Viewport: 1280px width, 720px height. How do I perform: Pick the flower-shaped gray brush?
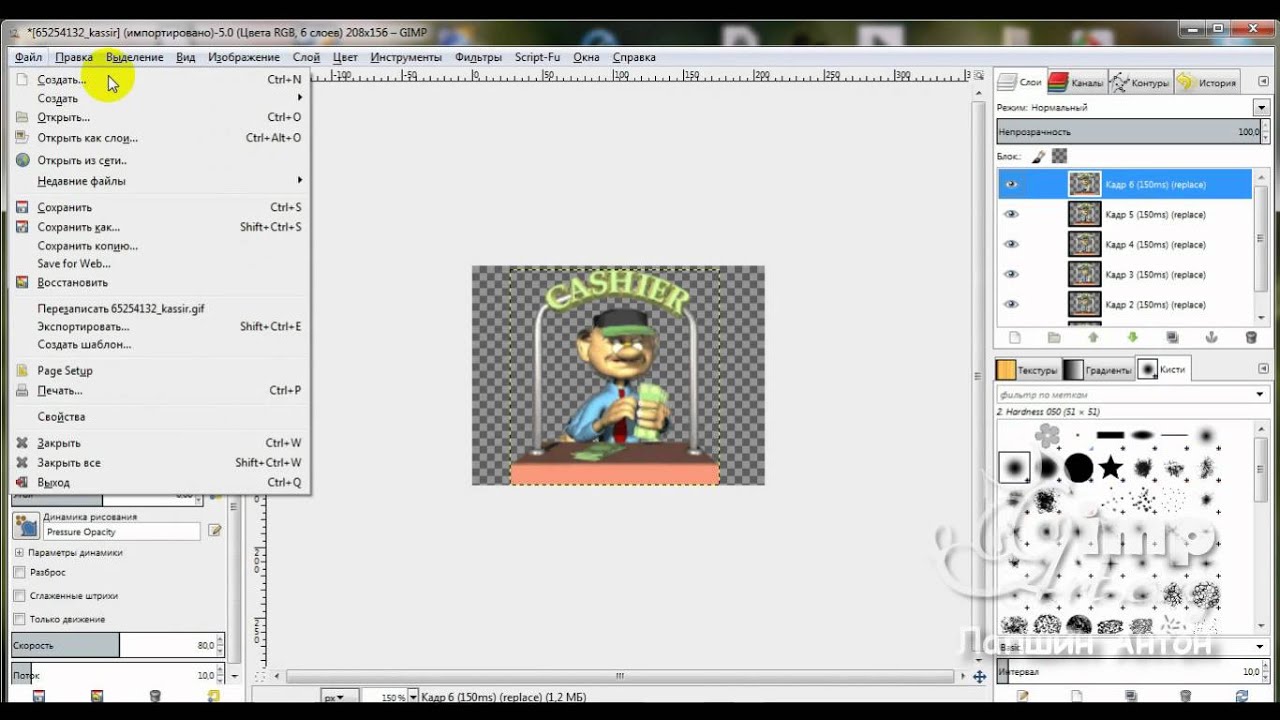click(x=1047, y=435)
